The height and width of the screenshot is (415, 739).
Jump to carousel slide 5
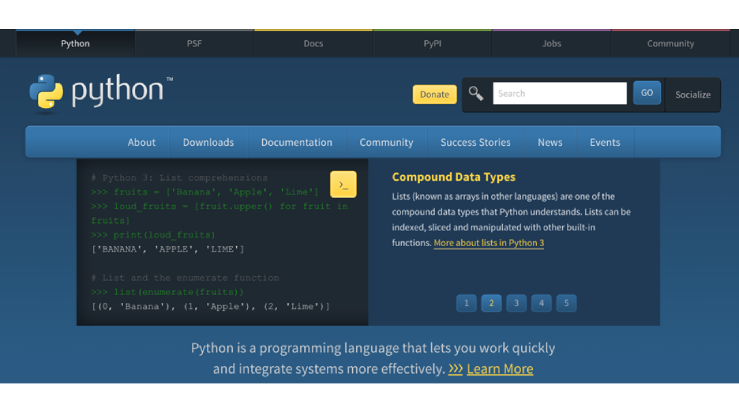(x=566, y=303)
